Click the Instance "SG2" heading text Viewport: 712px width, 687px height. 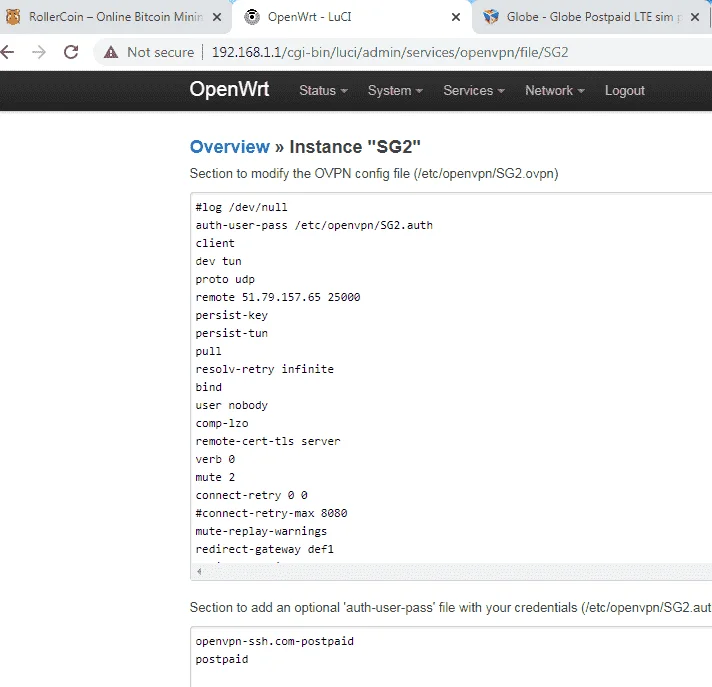coord(355,147)
